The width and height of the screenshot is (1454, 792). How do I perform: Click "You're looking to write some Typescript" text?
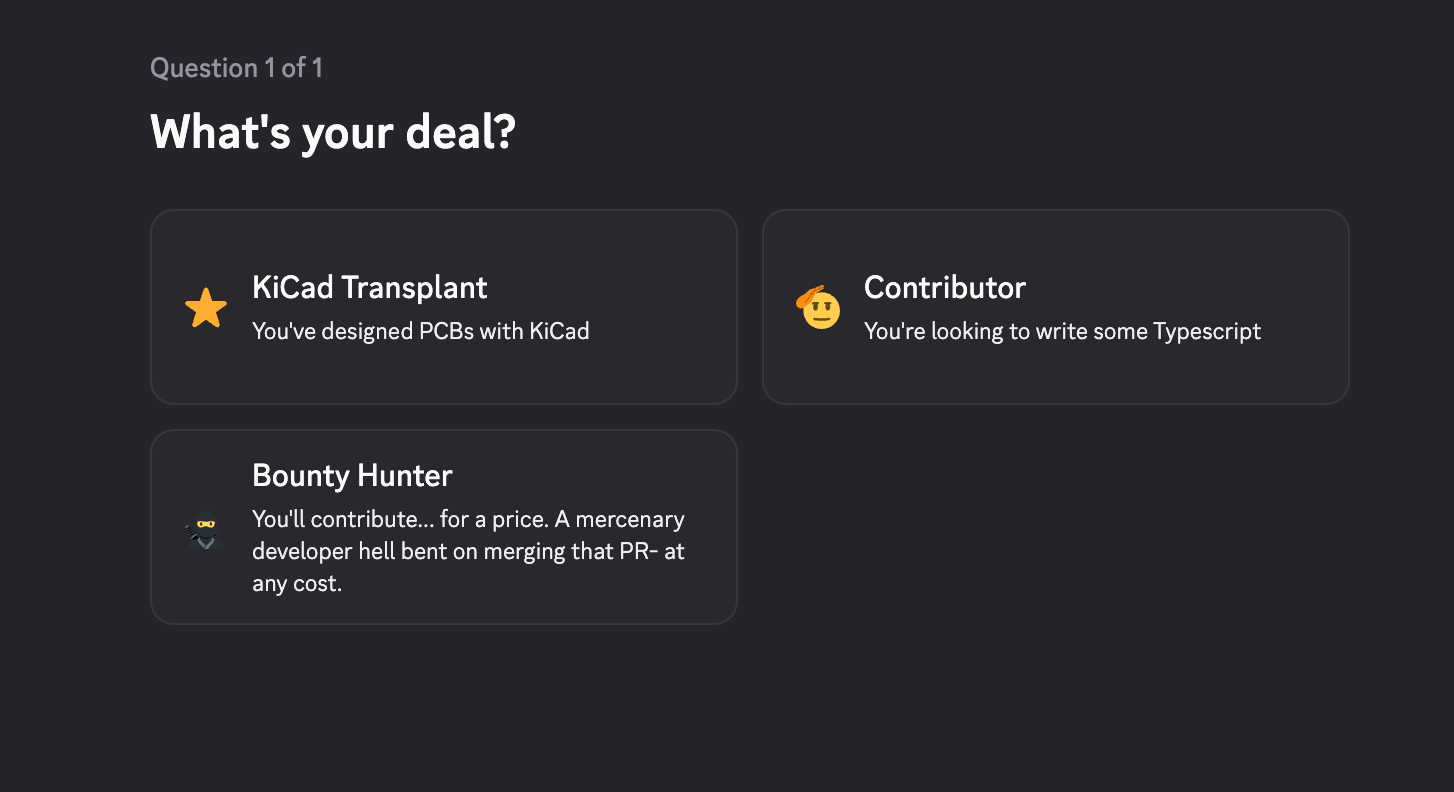tap(1062, 331)
